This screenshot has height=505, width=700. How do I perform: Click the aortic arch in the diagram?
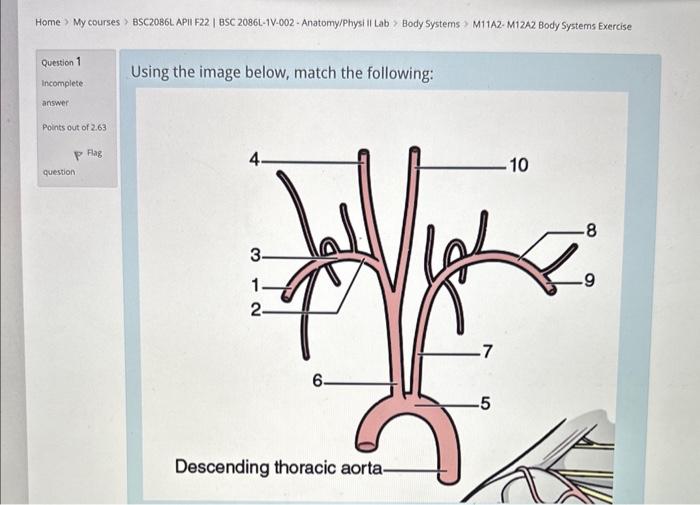point(410,406)
